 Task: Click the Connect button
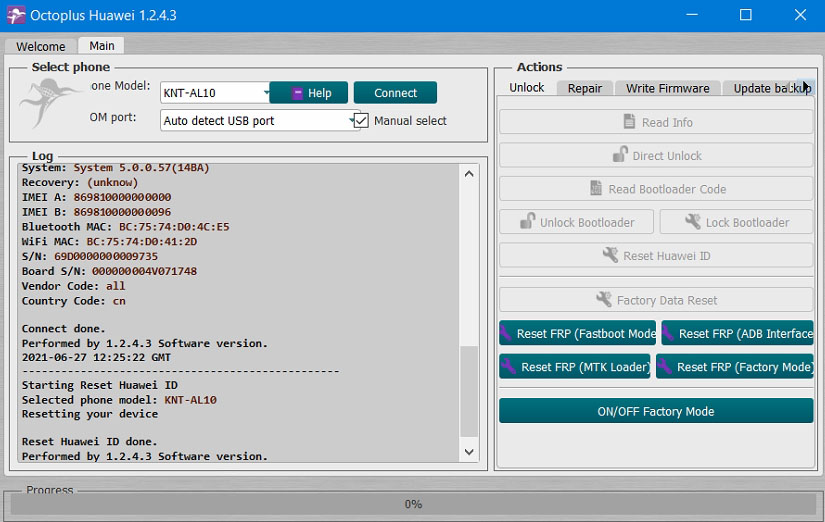(x=395, y=93)
